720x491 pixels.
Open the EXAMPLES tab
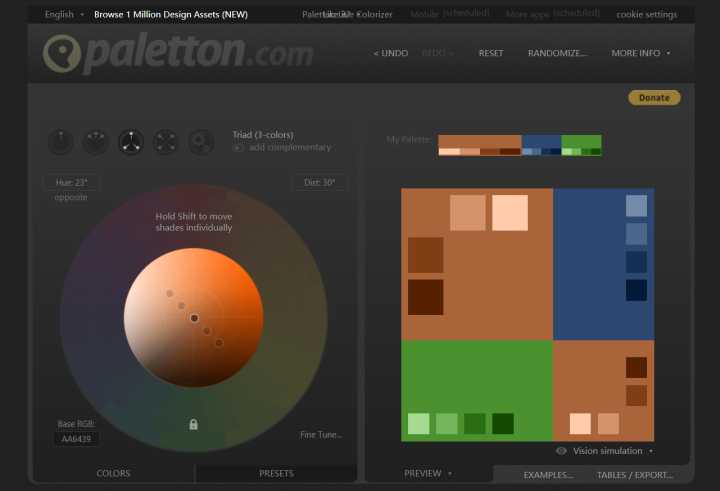click(x=548, y=475)
